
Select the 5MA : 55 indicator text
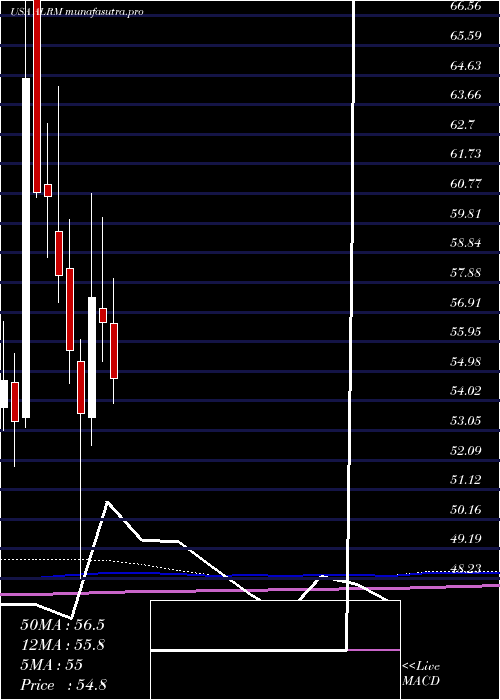(52, 664)
